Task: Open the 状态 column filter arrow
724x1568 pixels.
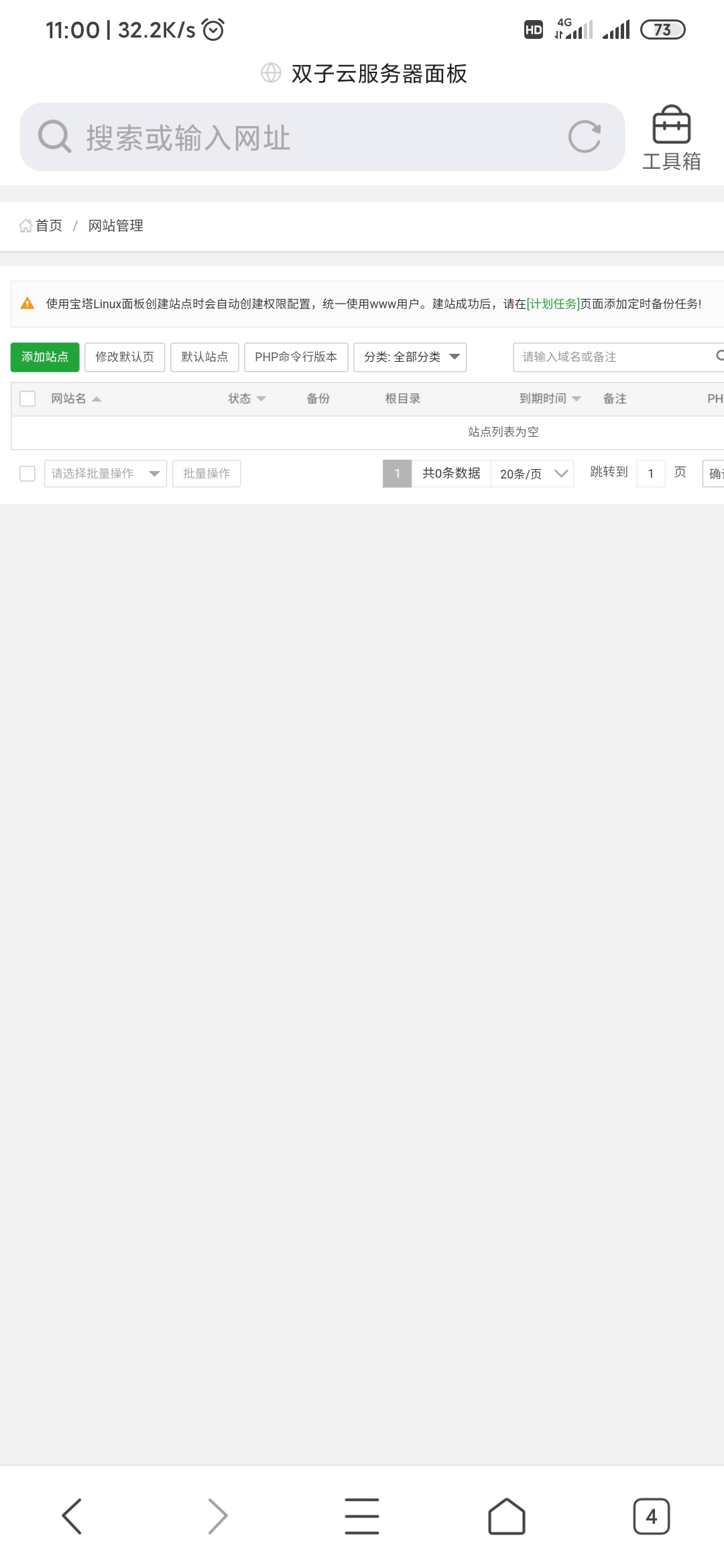Action: 261,399
